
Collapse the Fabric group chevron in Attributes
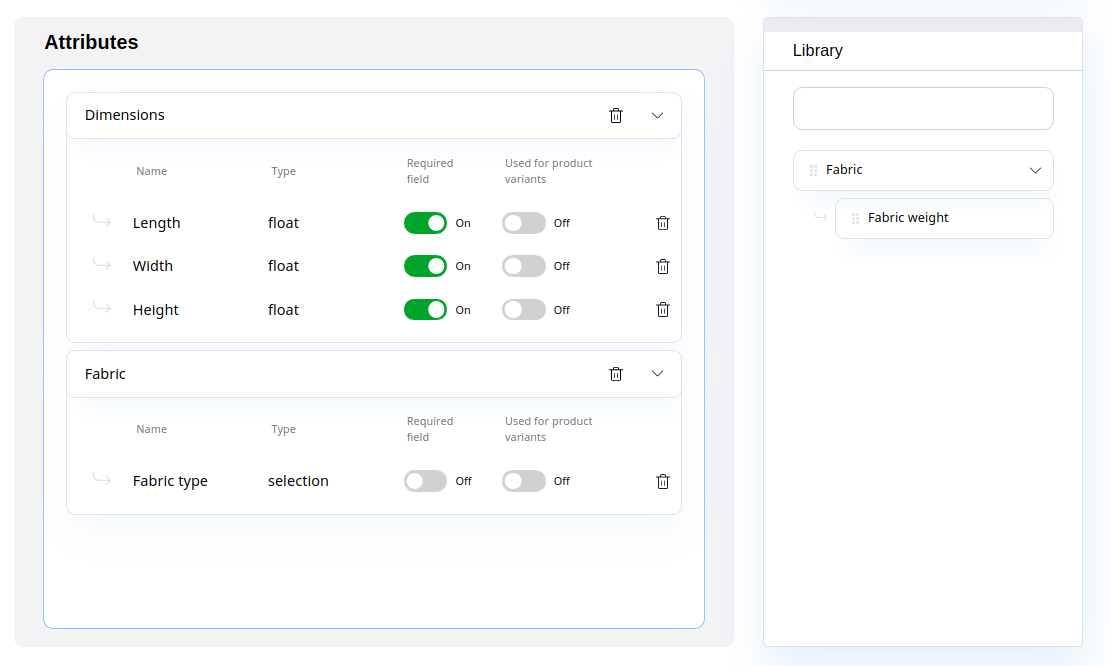click(657, 374)
